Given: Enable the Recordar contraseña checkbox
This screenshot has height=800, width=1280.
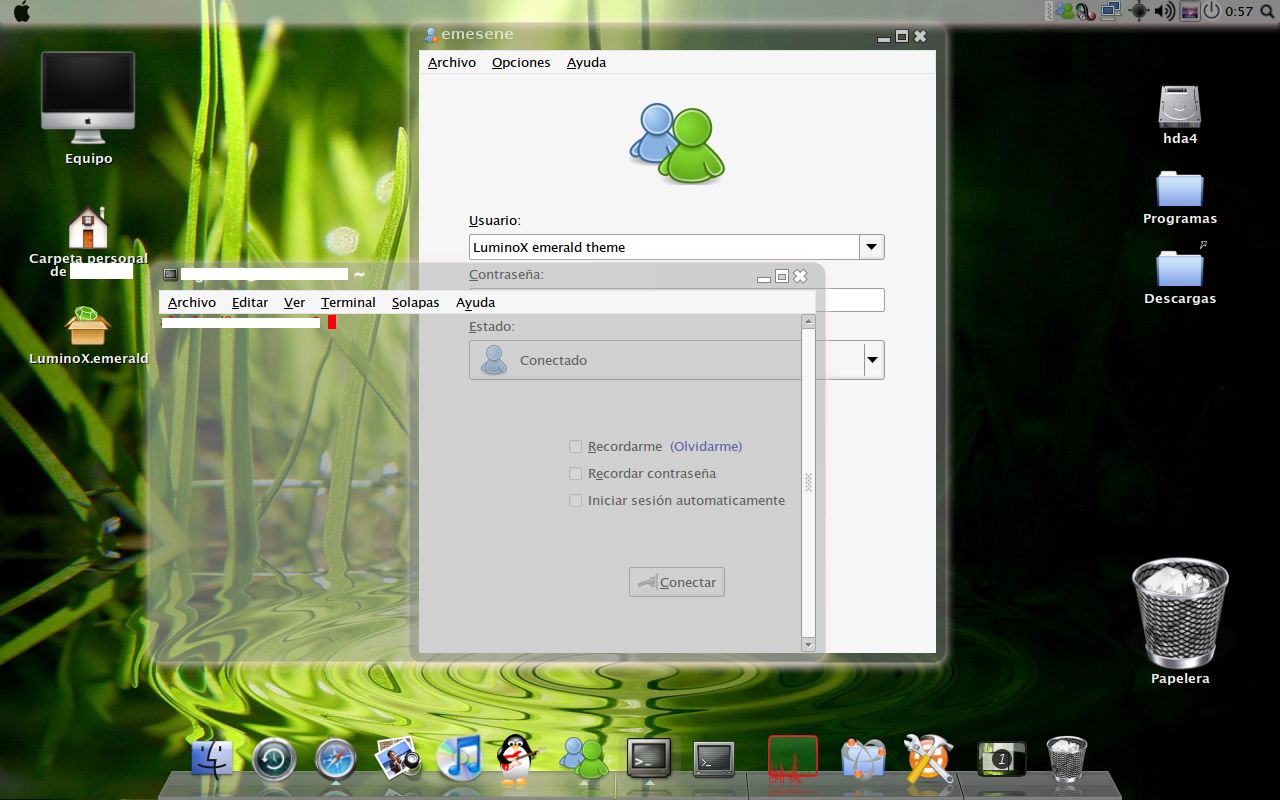Looking at the screenshot, I should (x=575, y=473).
